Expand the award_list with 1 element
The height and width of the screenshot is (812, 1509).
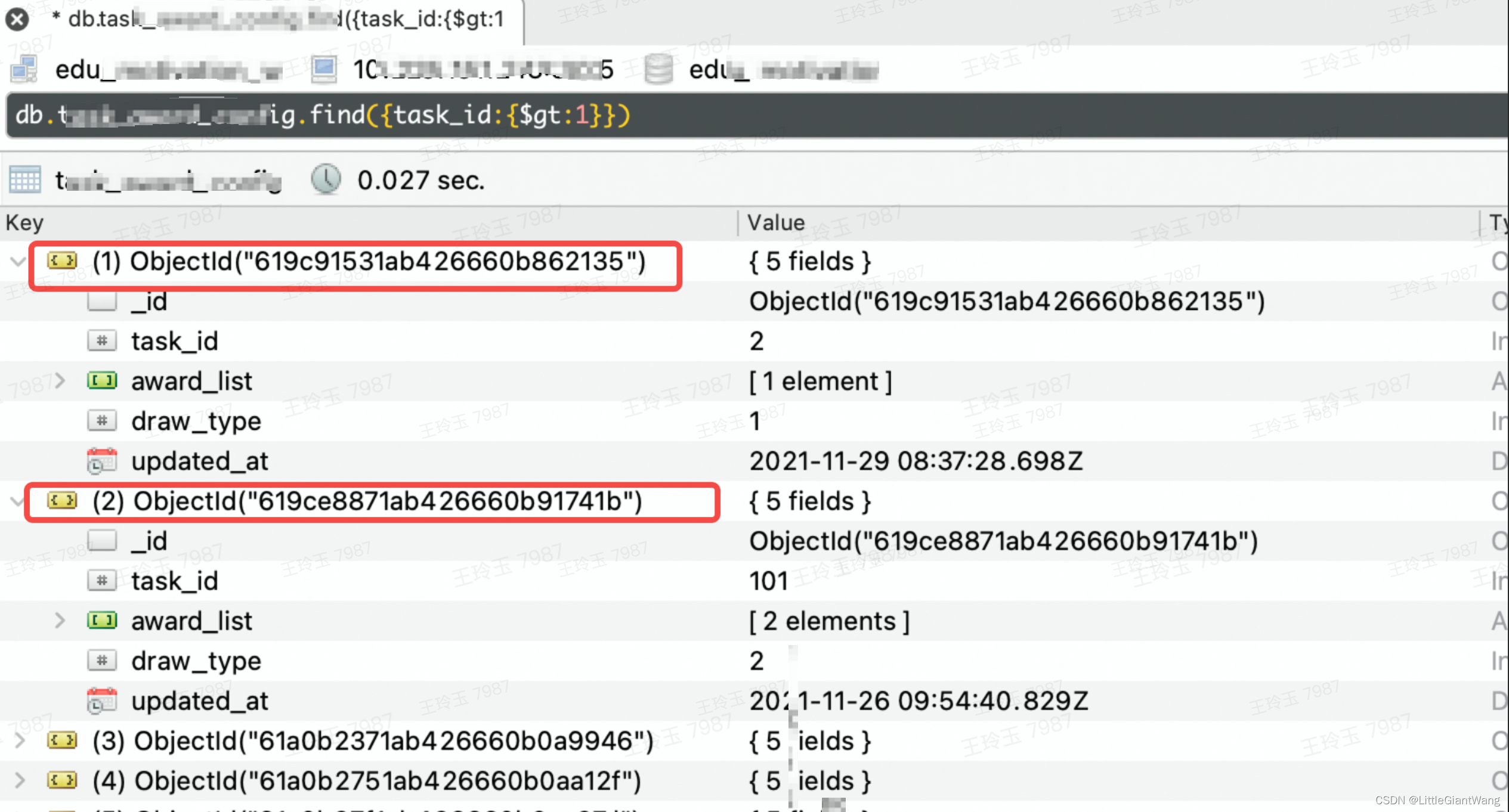[x=60, y=380]
